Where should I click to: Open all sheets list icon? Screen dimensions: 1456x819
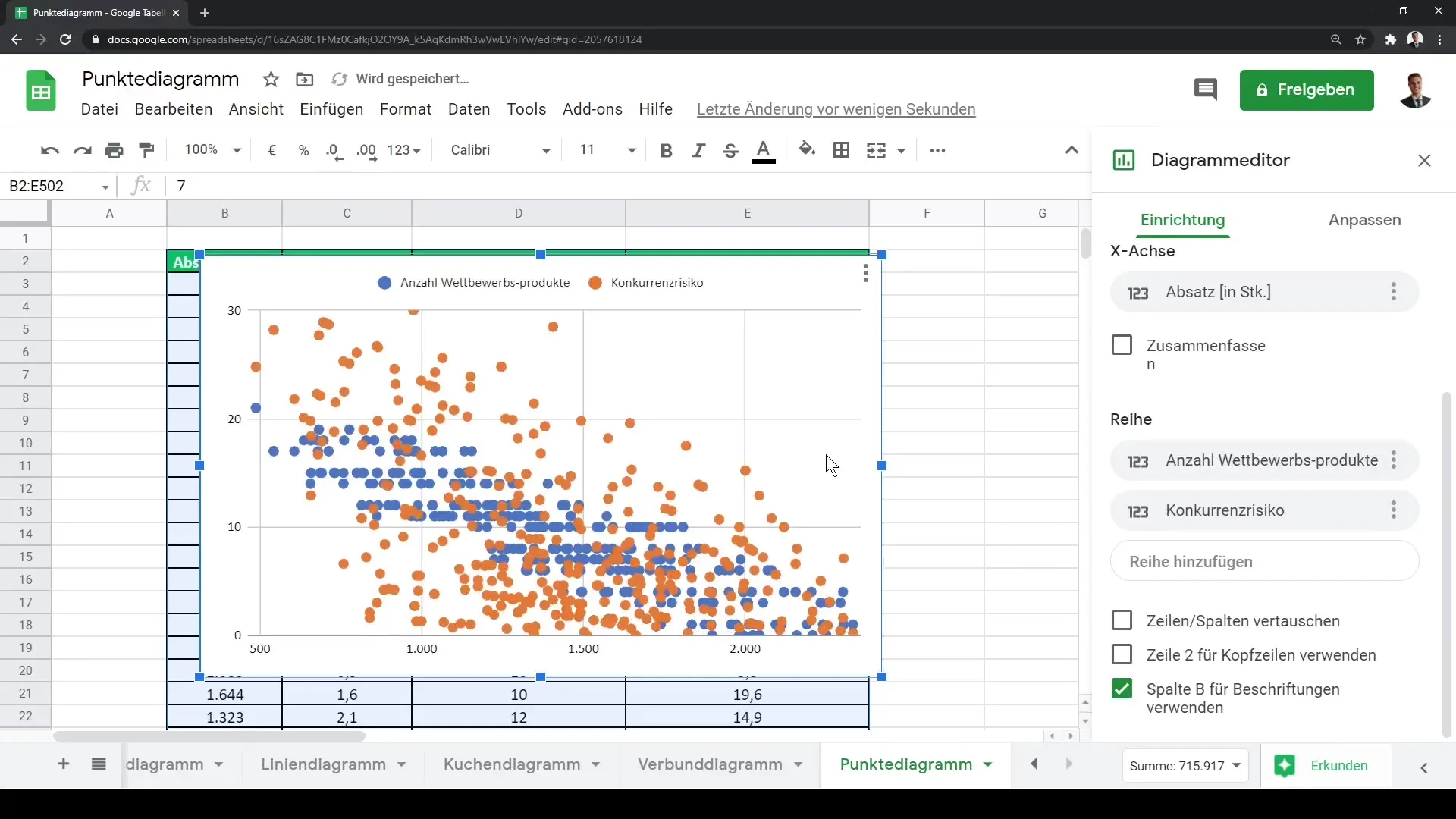(99, 764)
